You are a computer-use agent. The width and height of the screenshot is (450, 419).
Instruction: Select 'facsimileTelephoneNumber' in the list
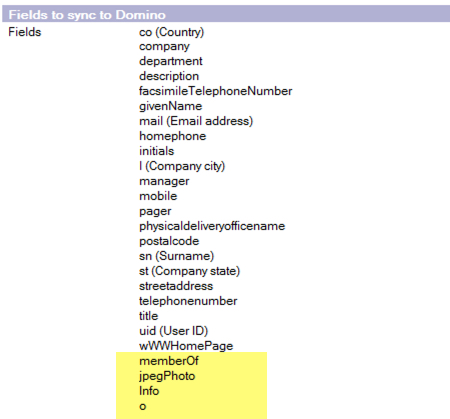tap(215, 91)
